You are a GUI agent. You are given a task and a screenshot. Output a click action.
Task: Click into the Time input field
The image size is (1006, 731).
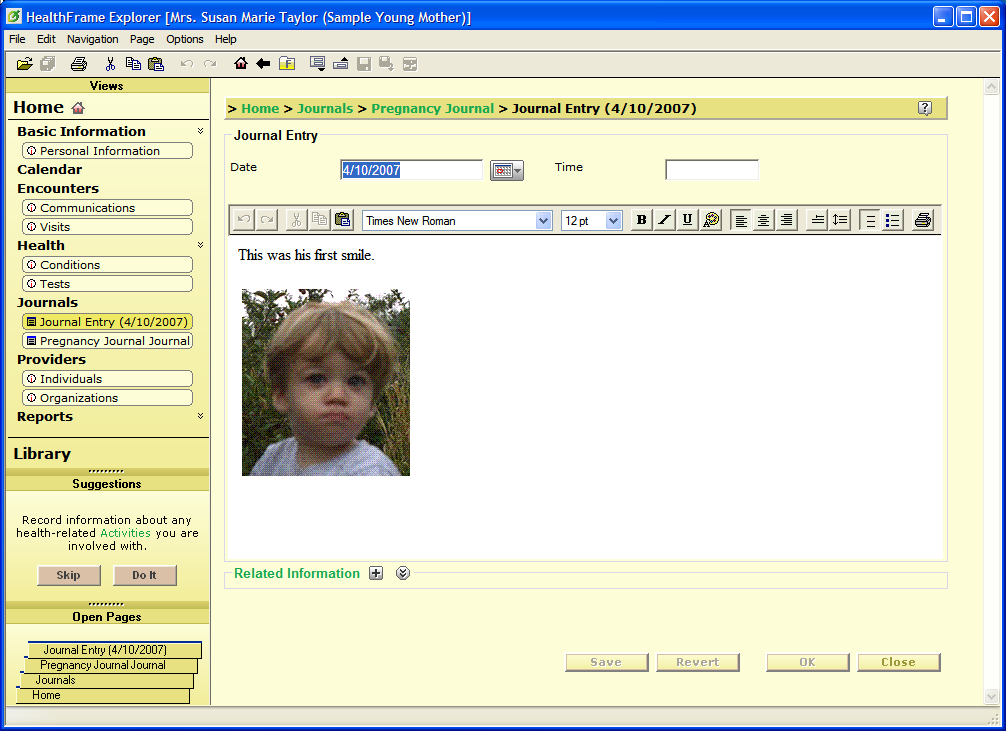click(x=712, y=170)
